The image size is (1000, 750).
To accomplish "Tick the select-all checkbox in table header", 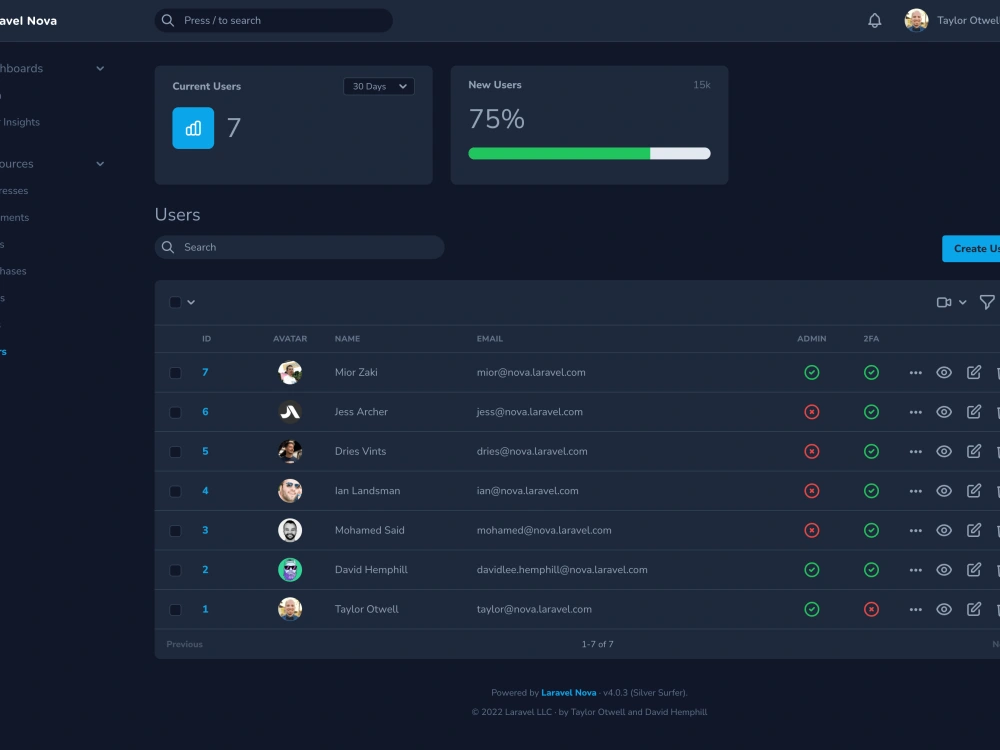I will coord(175,302).
